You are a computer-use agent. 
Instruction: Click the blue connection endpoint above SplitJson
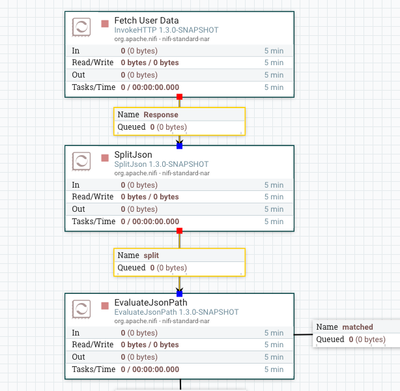179,146
